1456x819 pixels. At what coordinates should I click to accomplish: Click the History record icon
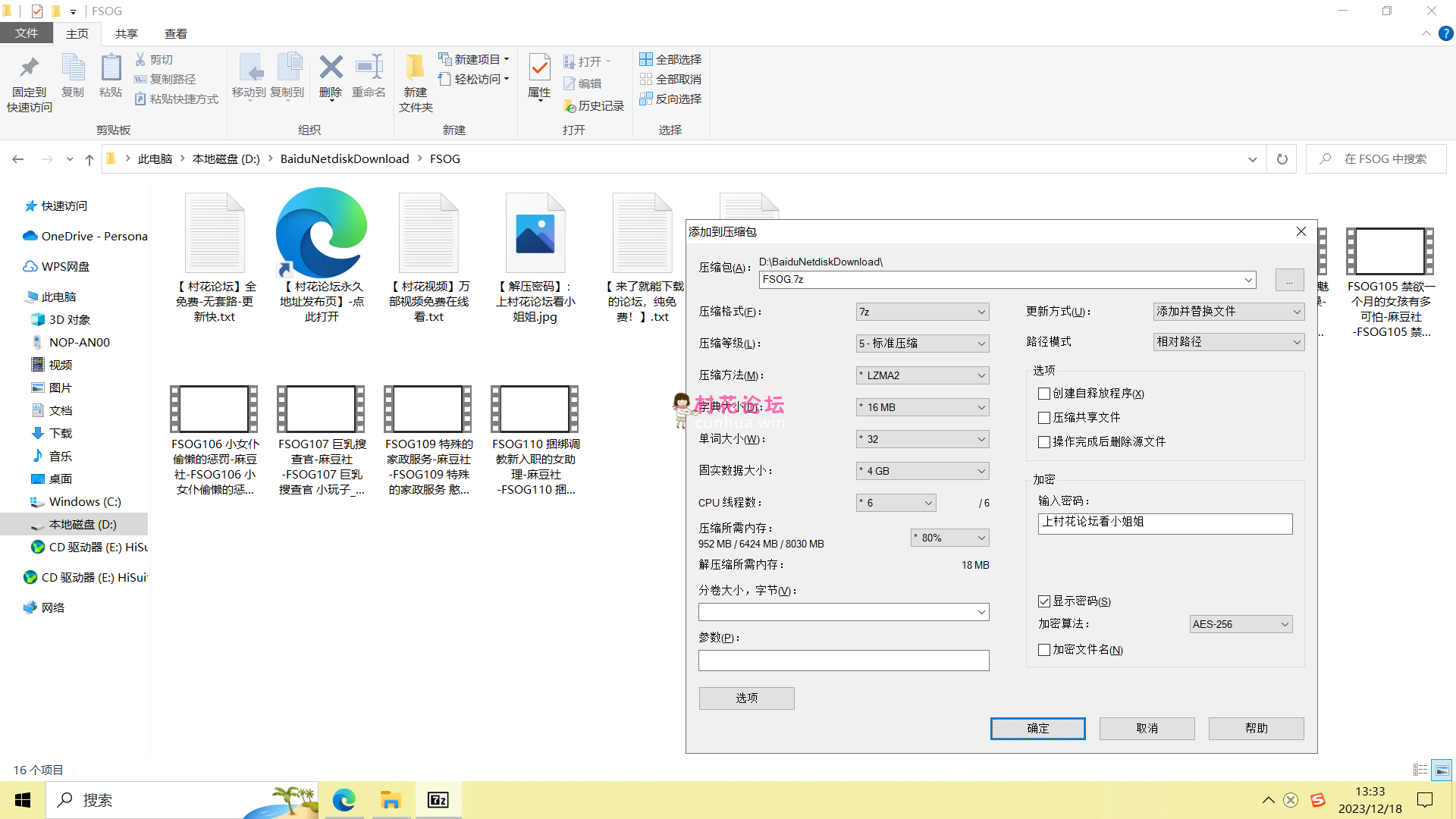coord(570,106)
